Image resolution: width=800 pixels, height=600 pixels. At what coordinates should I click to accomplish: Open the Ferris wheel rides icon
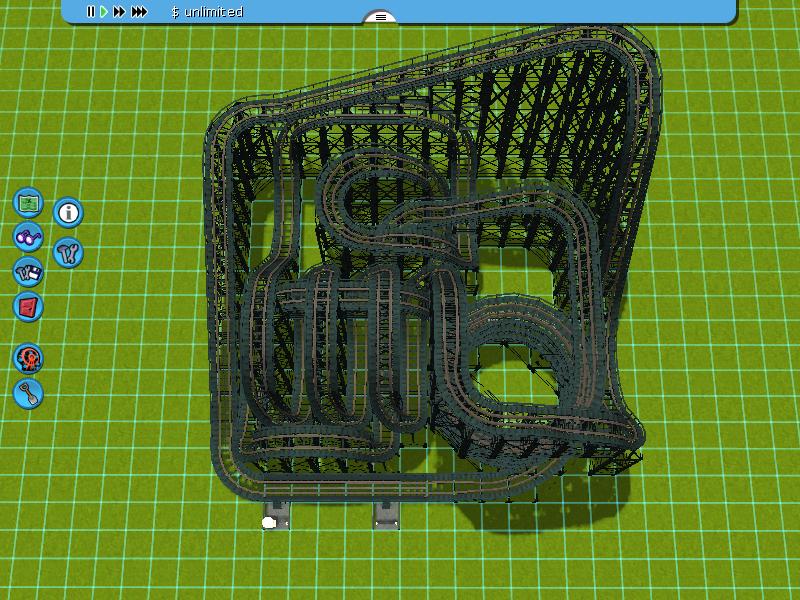coord(28,359)
